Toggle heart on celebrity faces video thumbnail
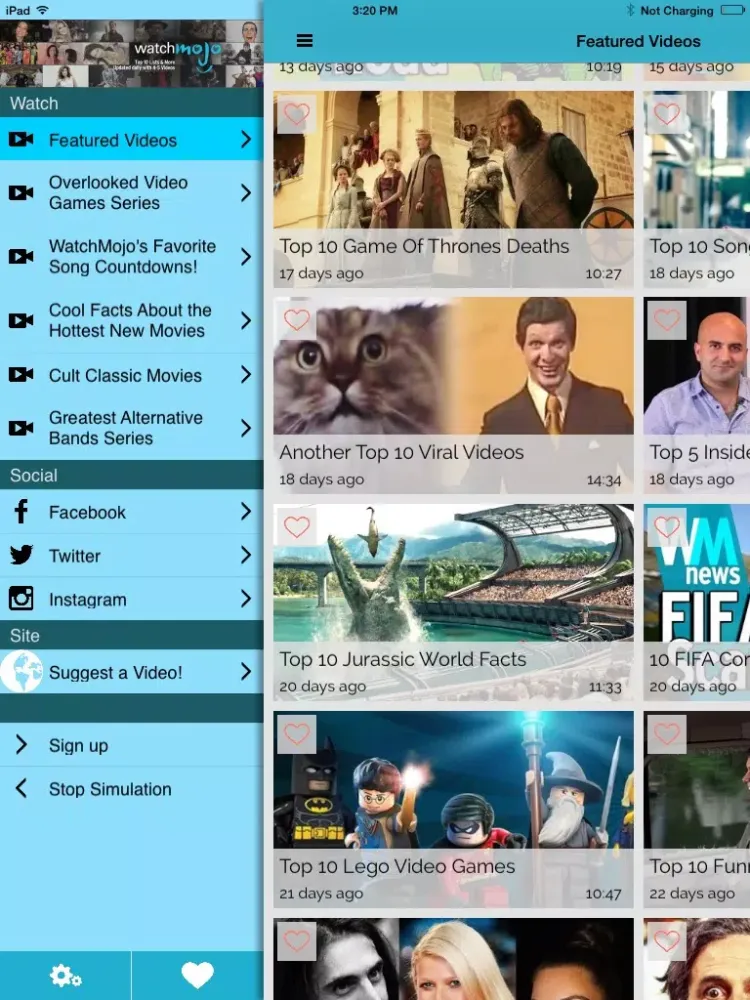Screen dimensions: 750x1000 click(297, 941)
